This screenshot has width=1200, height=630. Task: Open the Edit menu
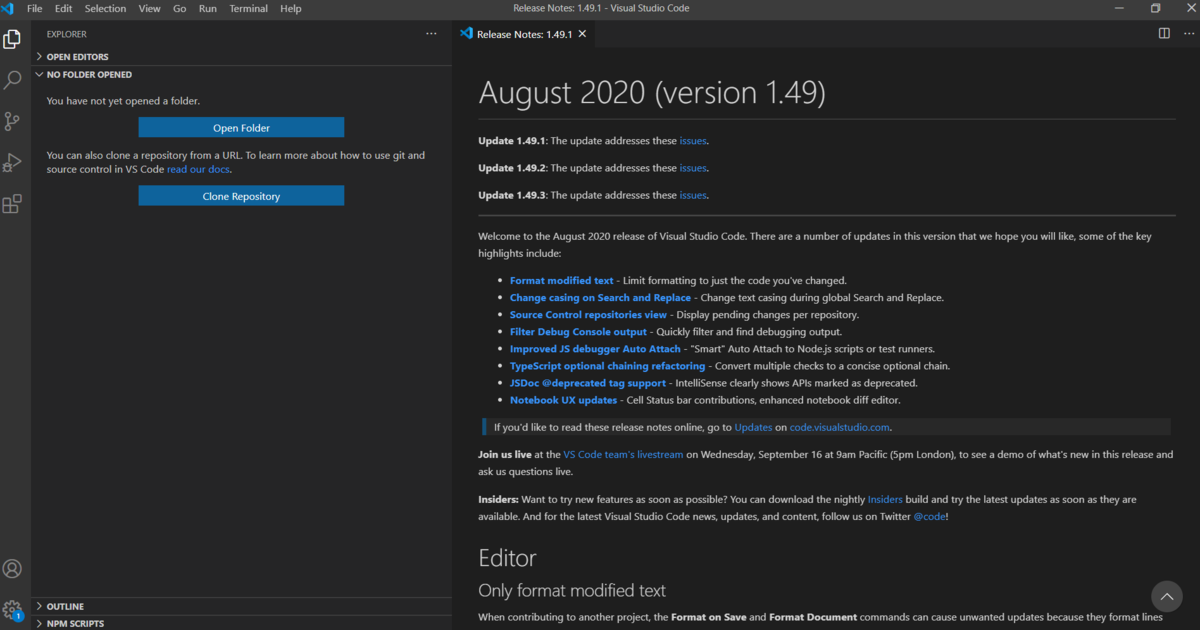(64, 8)
